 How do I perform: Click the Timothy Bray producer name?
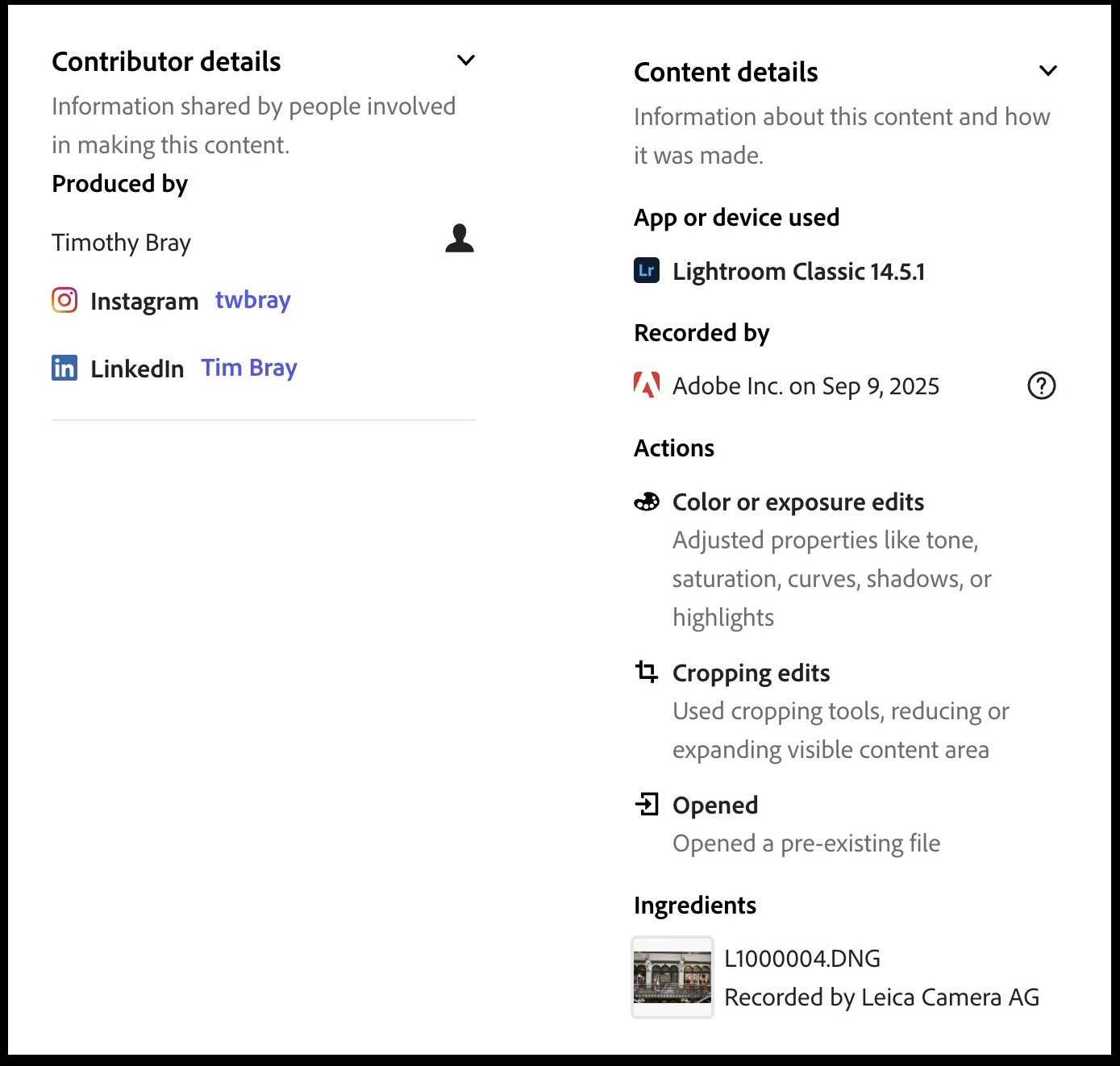click(122, 243)
